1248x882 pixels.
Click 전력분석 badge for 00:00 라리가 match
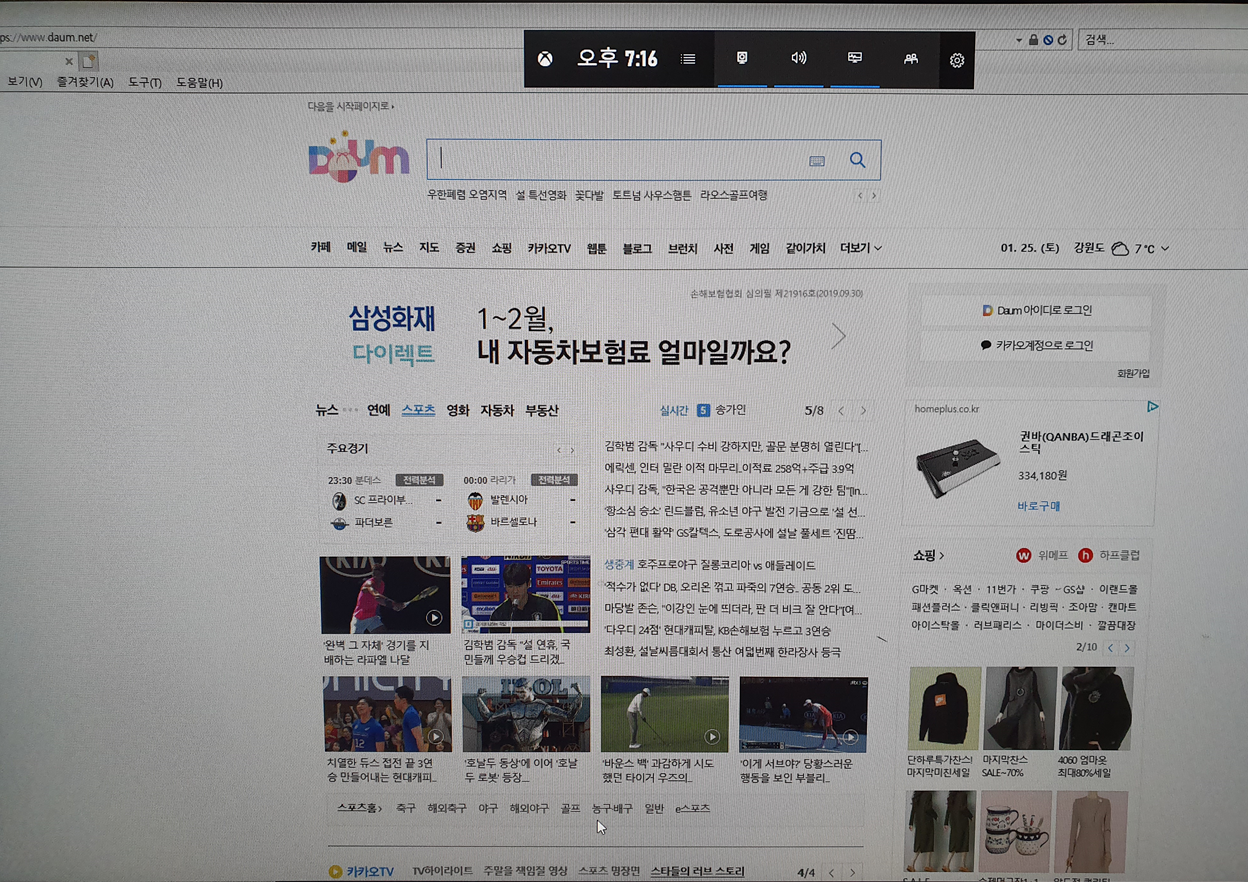click(x=554, y=480)
